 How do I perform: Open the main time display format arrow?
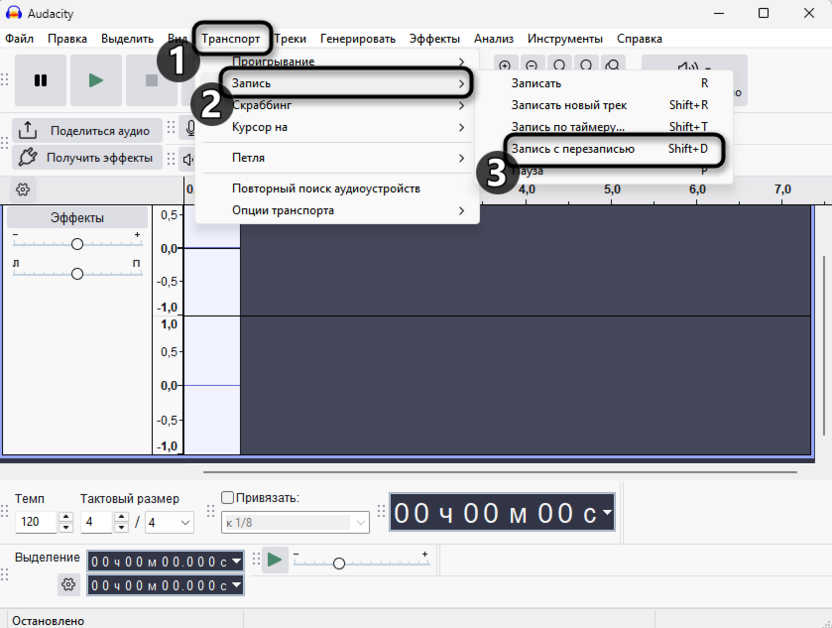606,512
